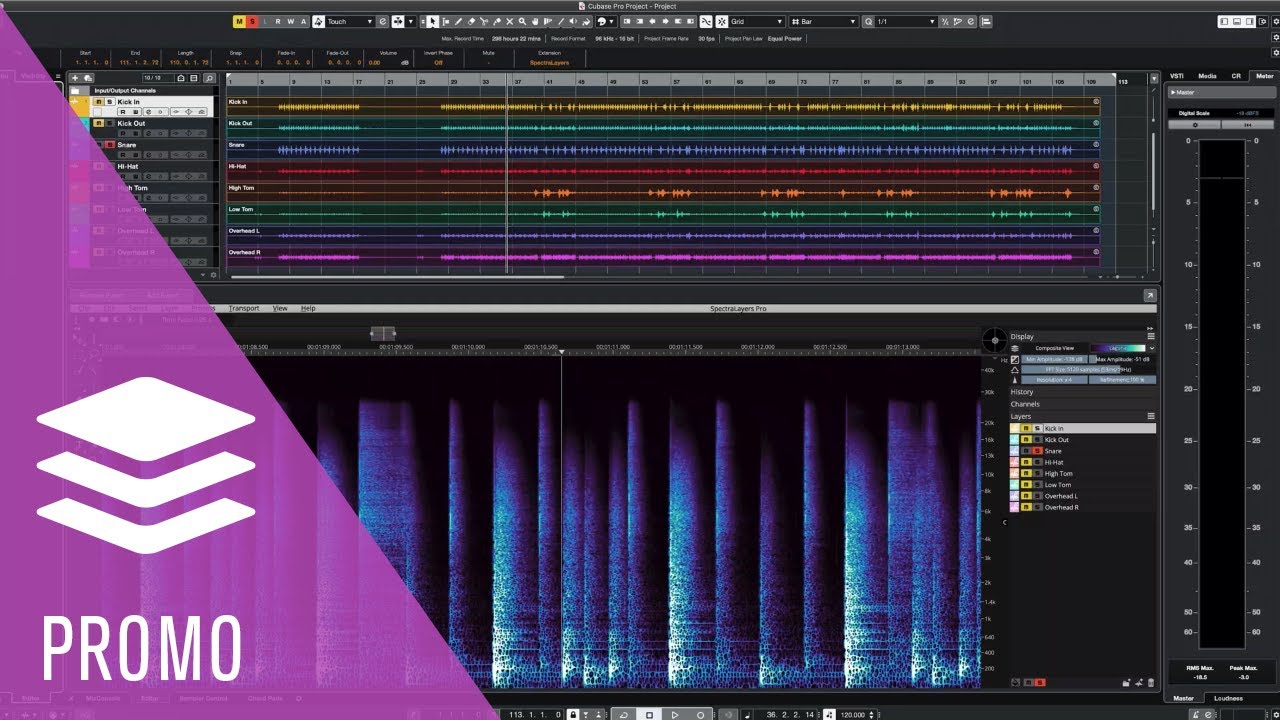Select the Glue tool in toolbar
The width and height of the screenshot is (1280, 720).
click(497, 21)
